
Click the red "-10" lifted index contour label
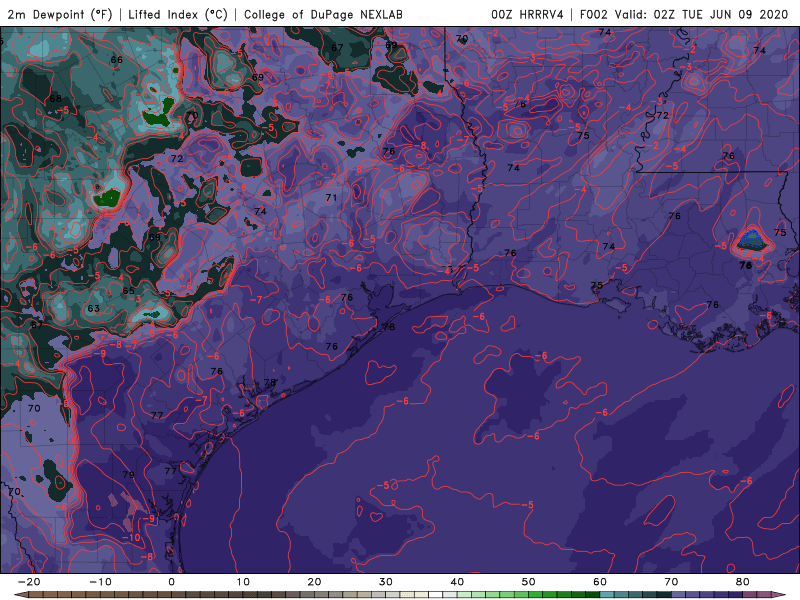pyautogui.click(x=131, y=537)
